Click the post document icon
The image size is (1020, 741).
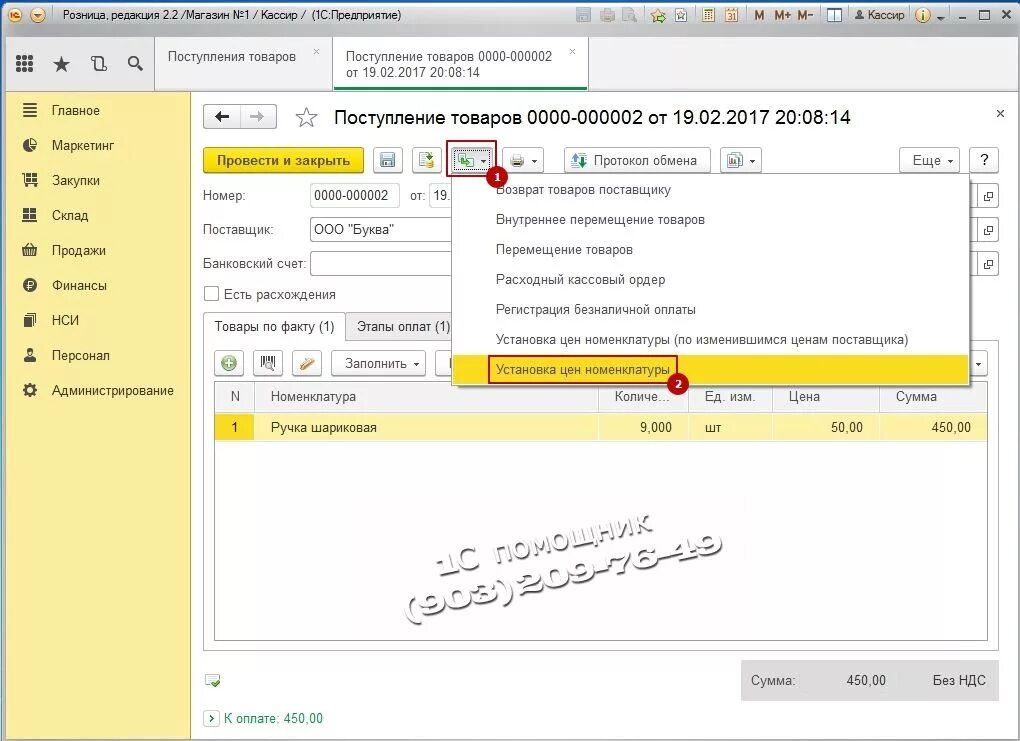pos(427,160)
